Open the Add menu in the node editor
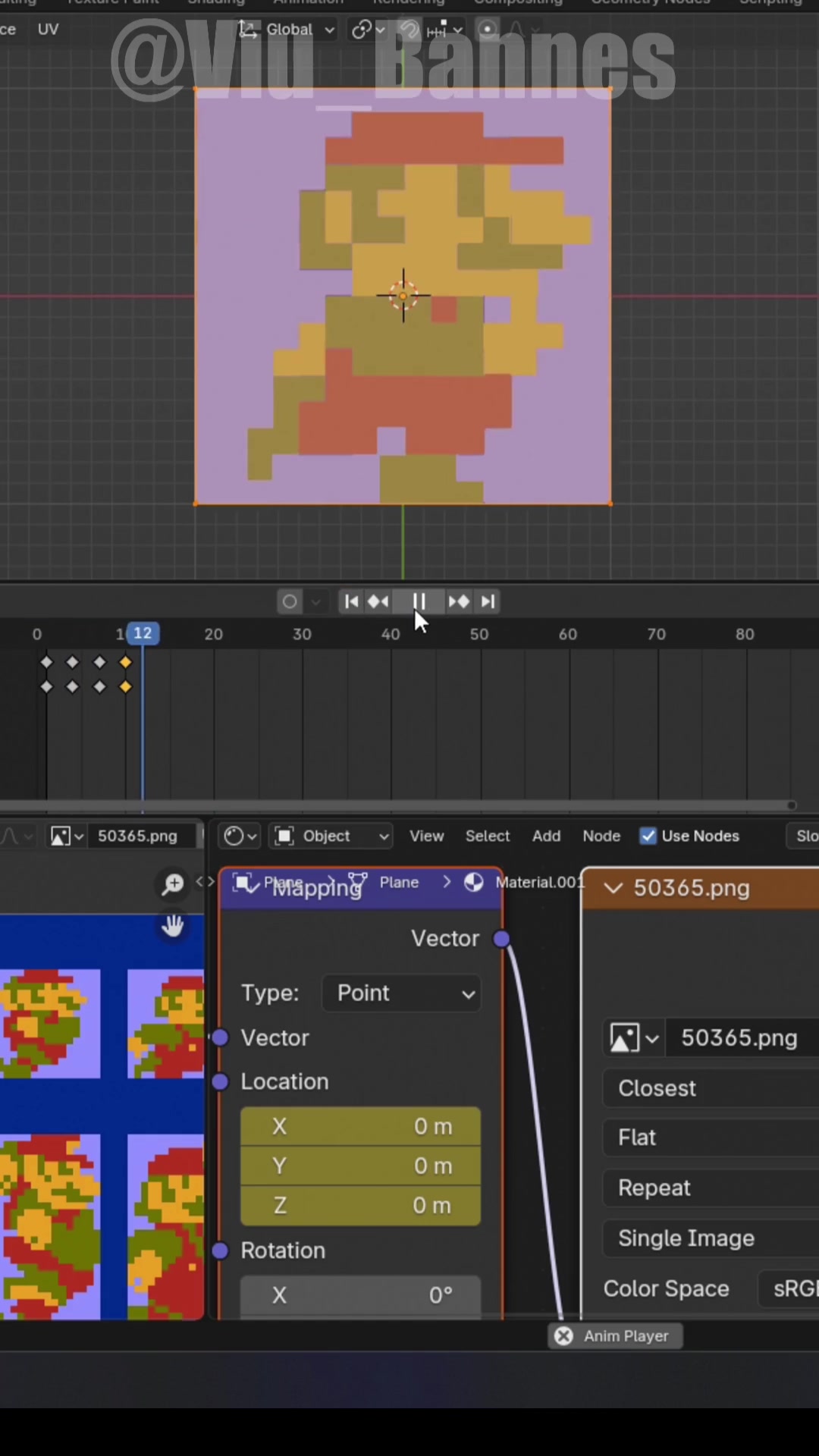819x1456 pixels. point(546,836)
